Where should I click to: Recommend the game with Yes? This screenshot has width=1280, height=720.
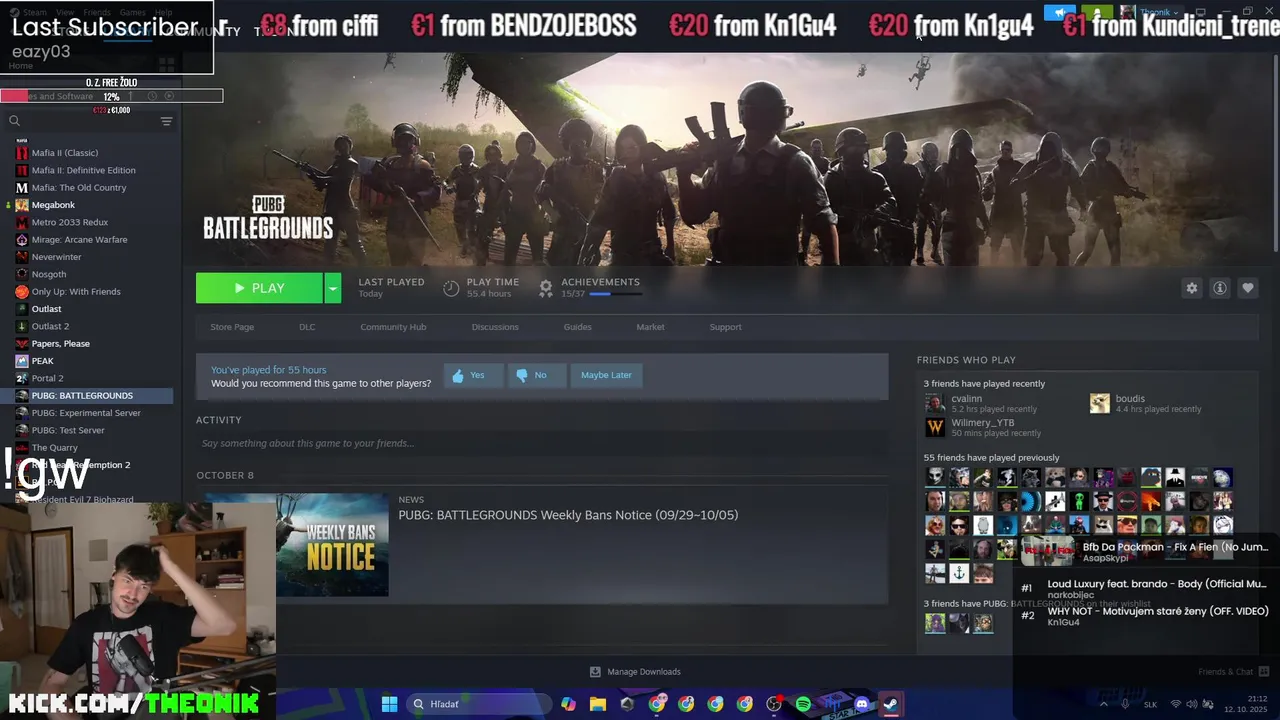pos(473,375)
